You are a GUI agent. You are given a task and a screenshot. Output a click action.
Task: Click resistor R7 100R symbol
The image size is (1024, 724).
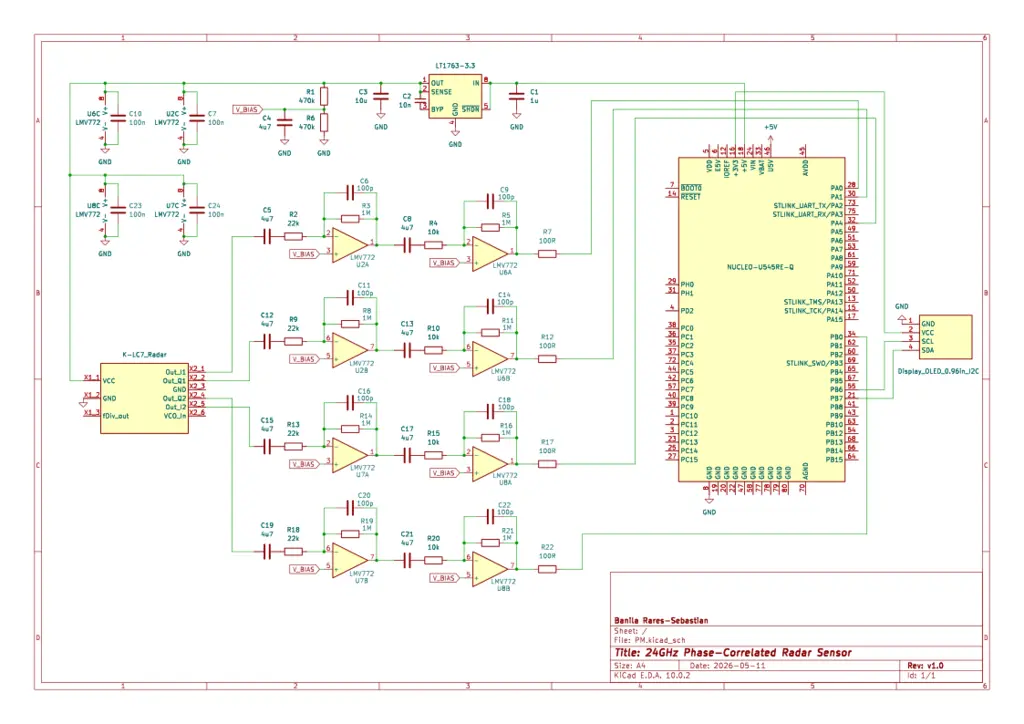click(x=547, y=254)
